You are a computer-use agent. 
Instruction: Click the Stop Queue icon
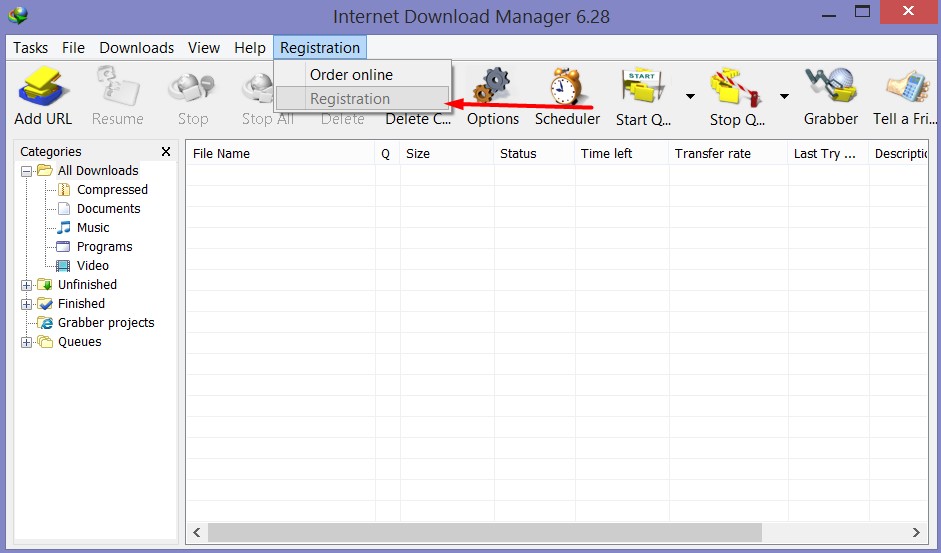(x=736, y=88)
